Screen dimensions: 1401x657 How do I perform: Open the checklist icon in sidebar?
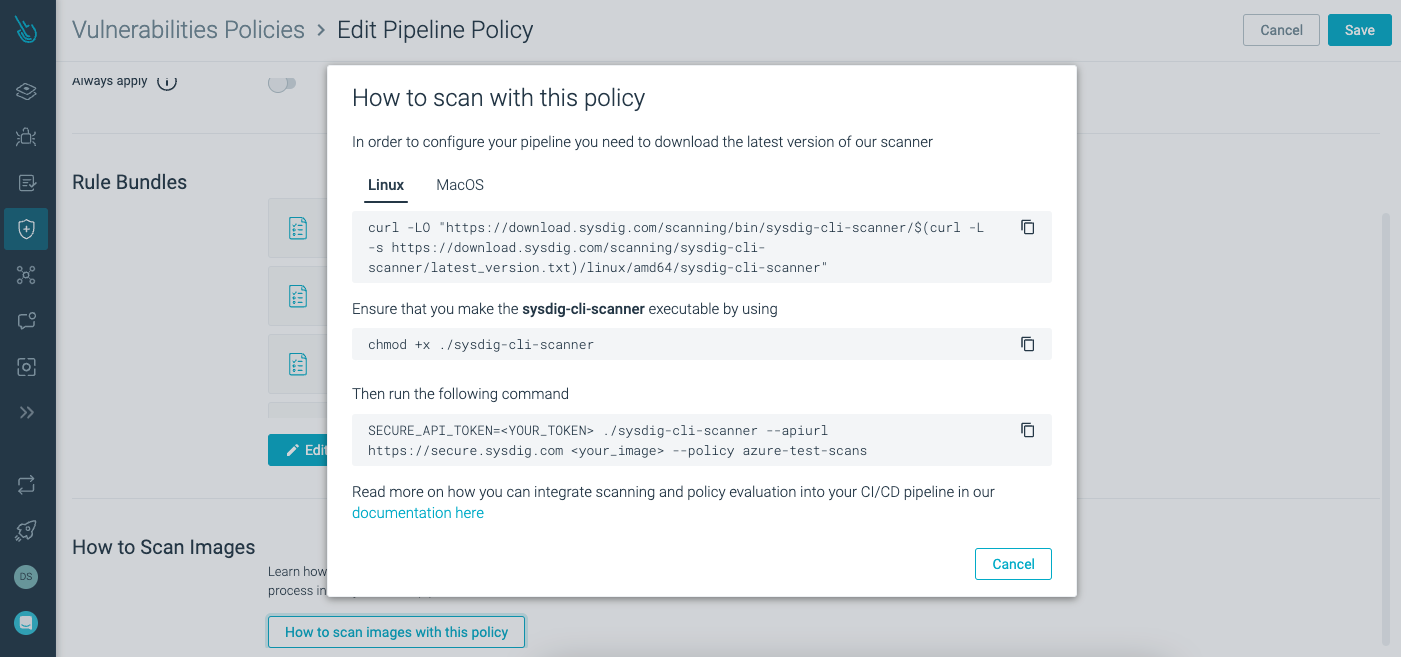tap(27, 183)
